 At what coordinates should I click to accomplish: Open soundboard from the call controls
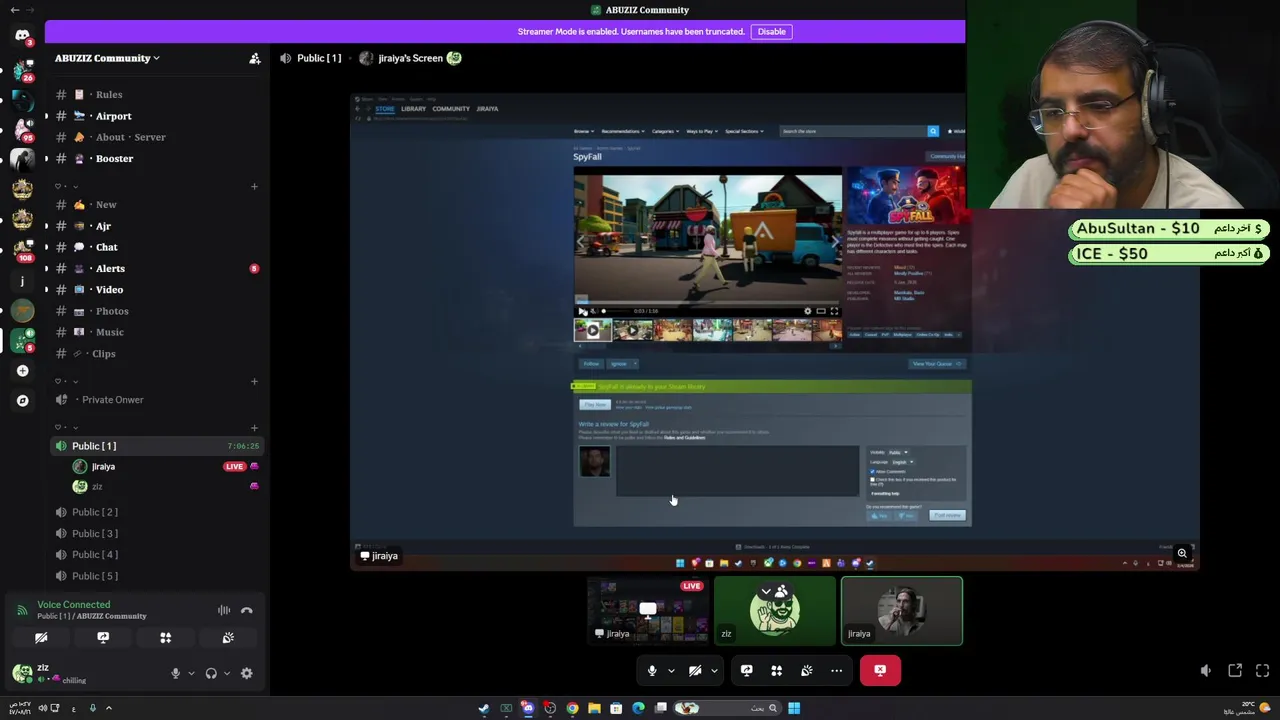pos(806,670)
